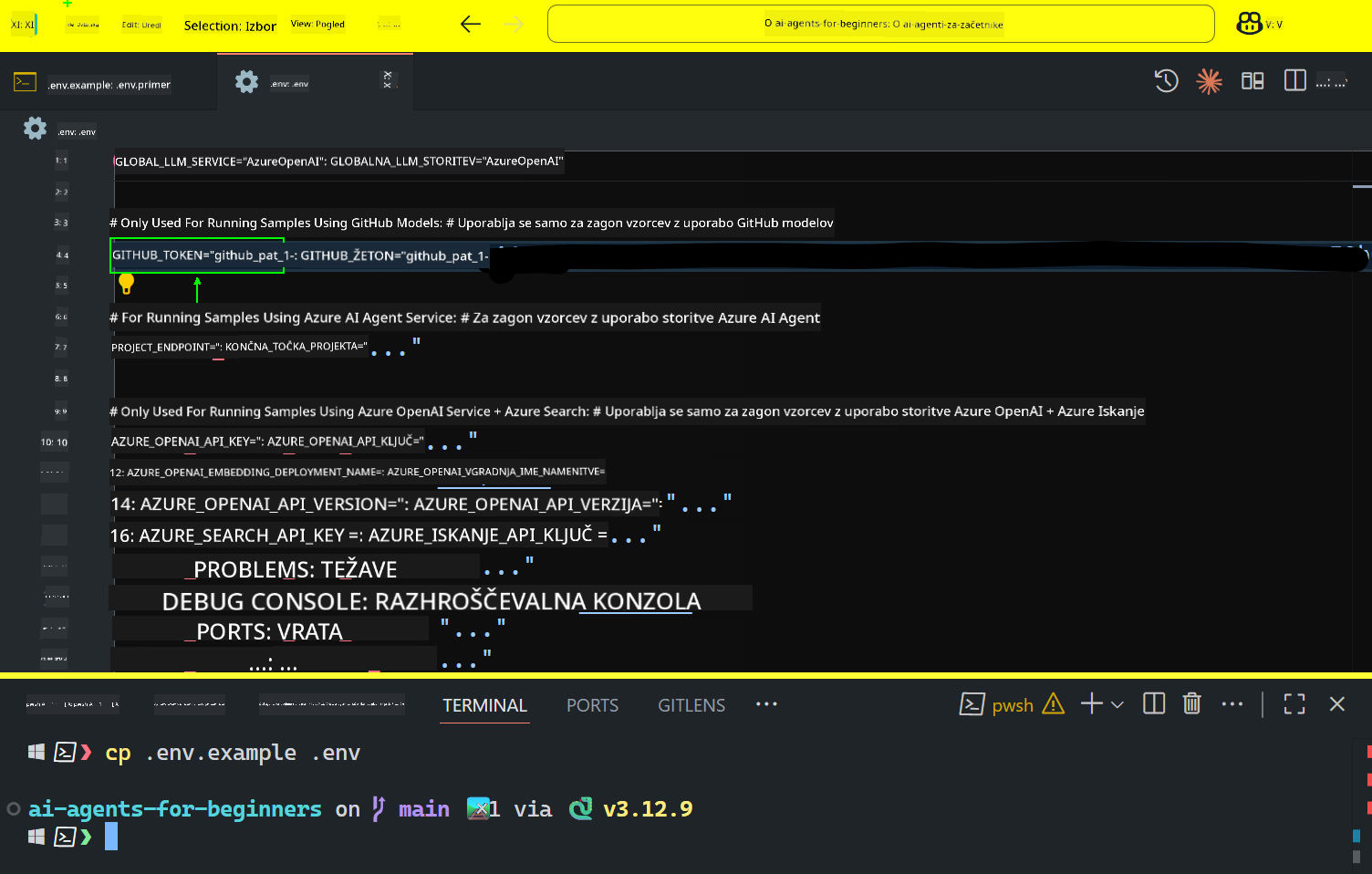Click the pwsh warning triangle icon
Image resolution: width=1372 pixels, height=874 pixels.
(x=1053, y=703)
